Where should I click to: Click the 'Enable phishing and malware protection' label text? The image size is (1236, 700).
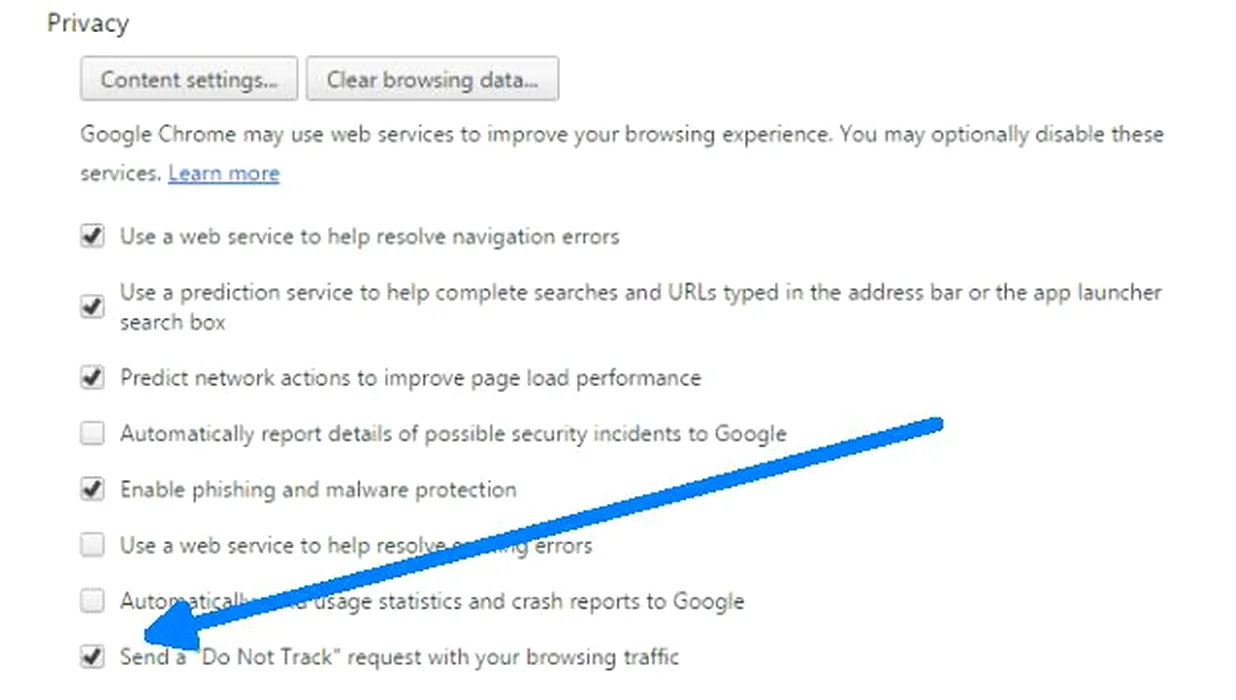(x=318, y=490)
